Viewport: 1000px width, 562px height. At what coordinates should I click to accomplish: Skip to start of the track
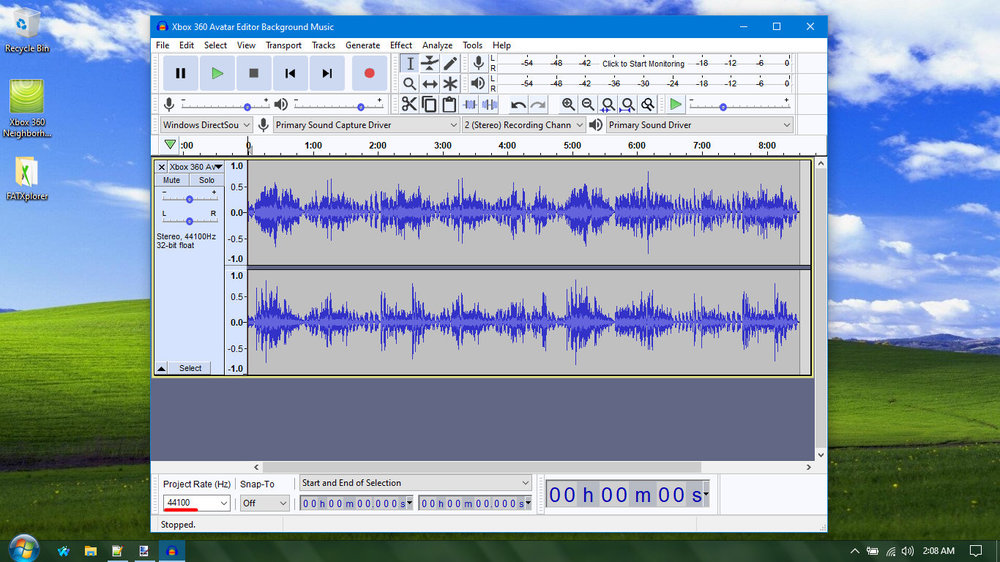290,73
